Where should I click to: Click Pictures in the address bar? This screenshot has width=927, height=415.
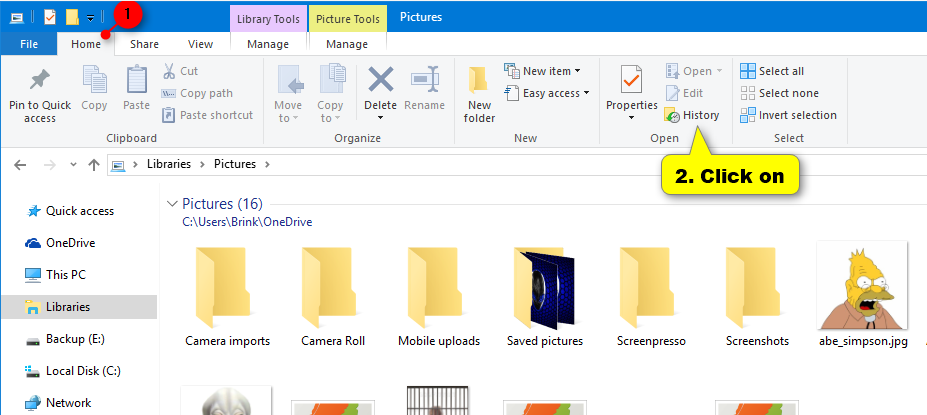click(x=235, y=164)
